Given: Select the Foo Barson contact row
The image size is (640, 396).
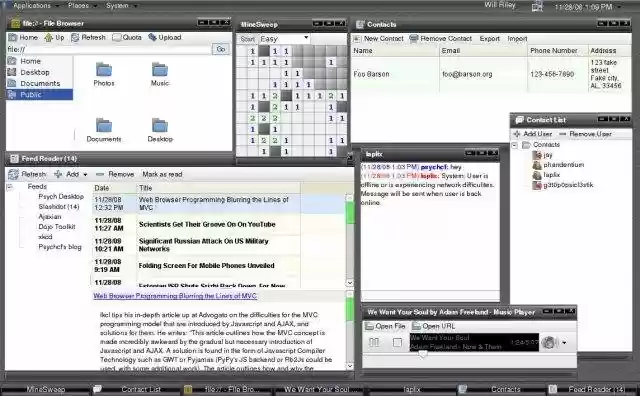Looking at the screenshot, I should [x=491, y=74].
